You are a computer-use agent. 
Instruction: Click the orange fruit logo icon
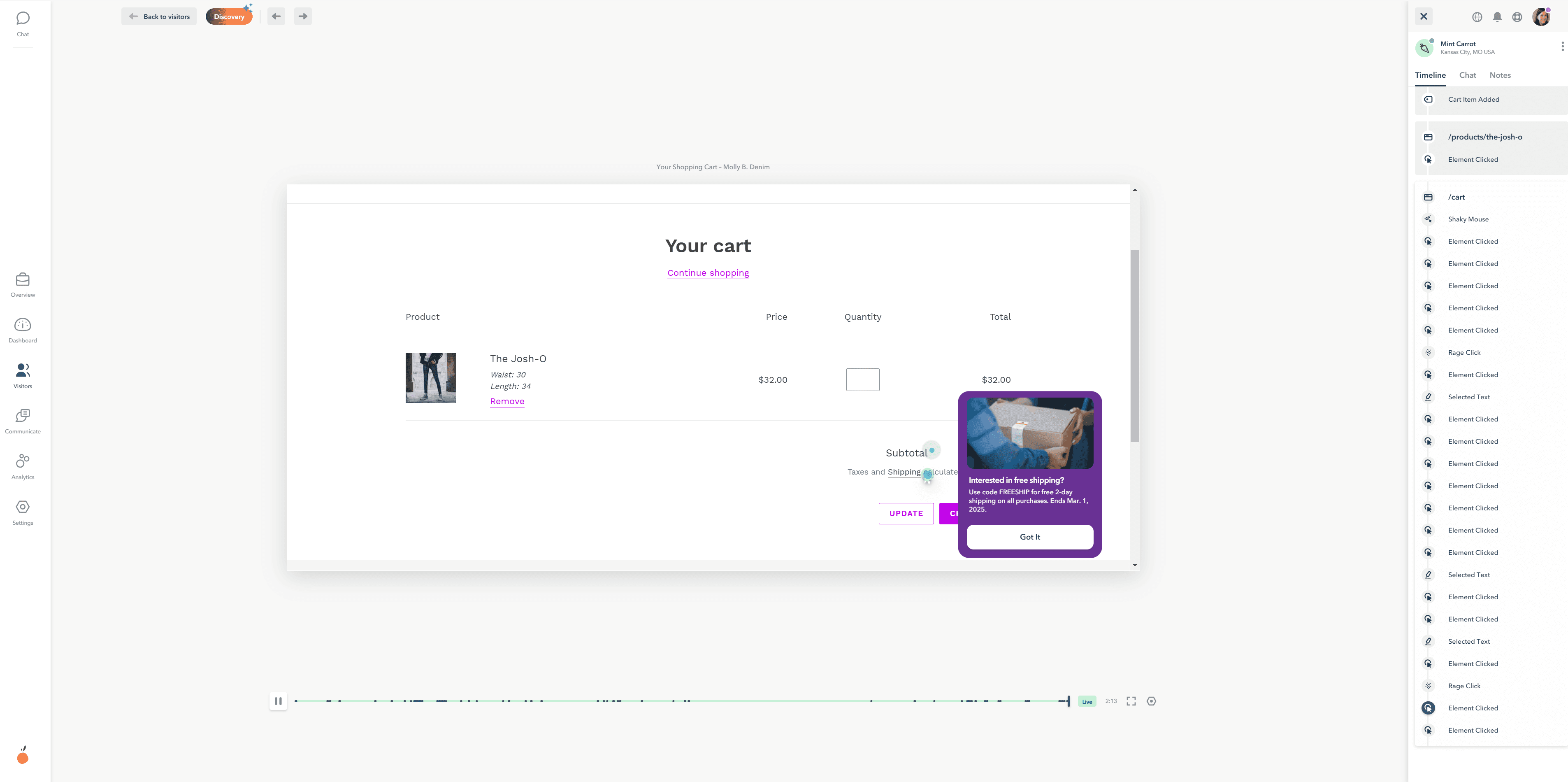(x=23, y=755)
